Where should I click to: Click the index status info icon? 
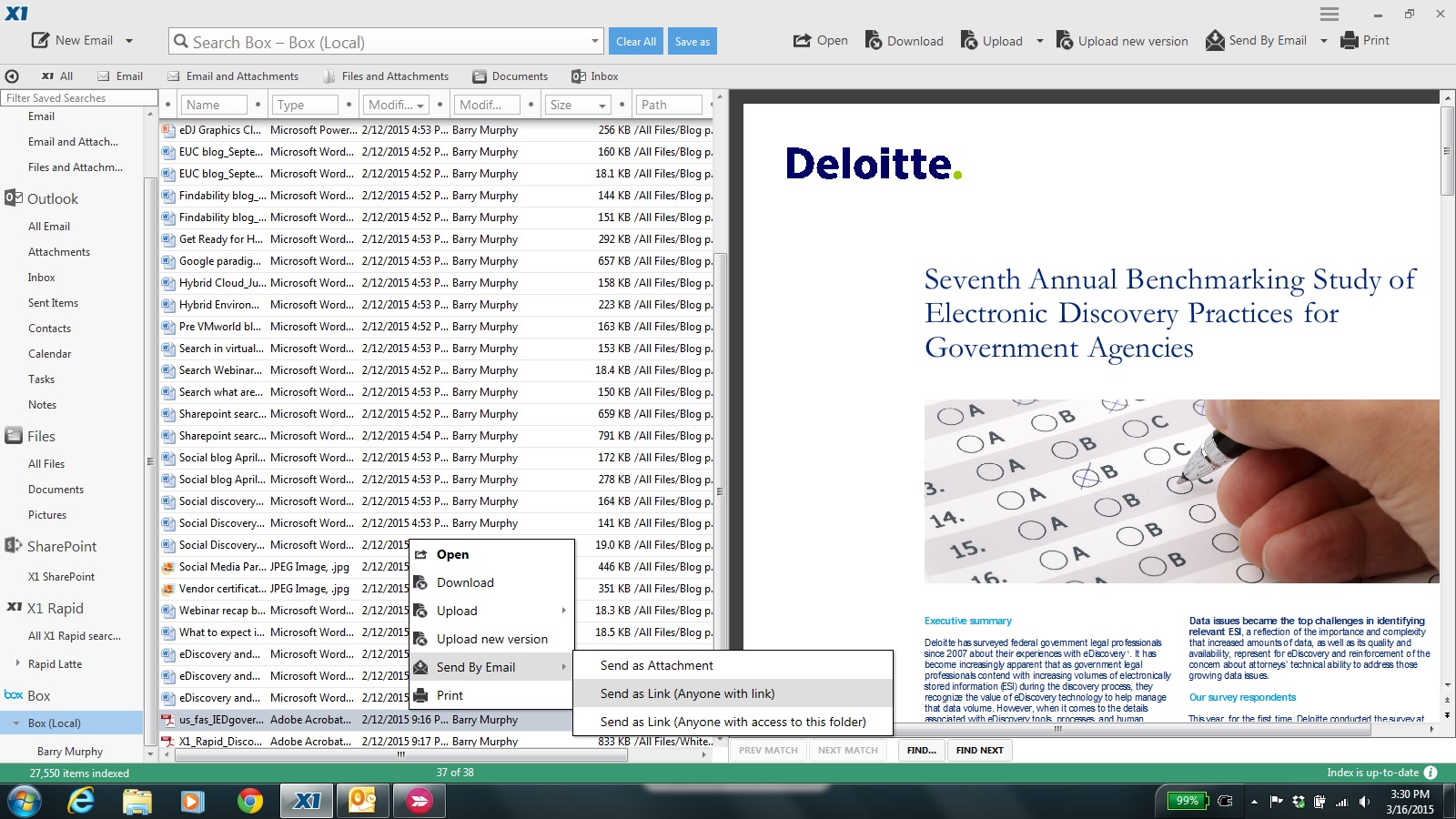[x=1431, y=773]
